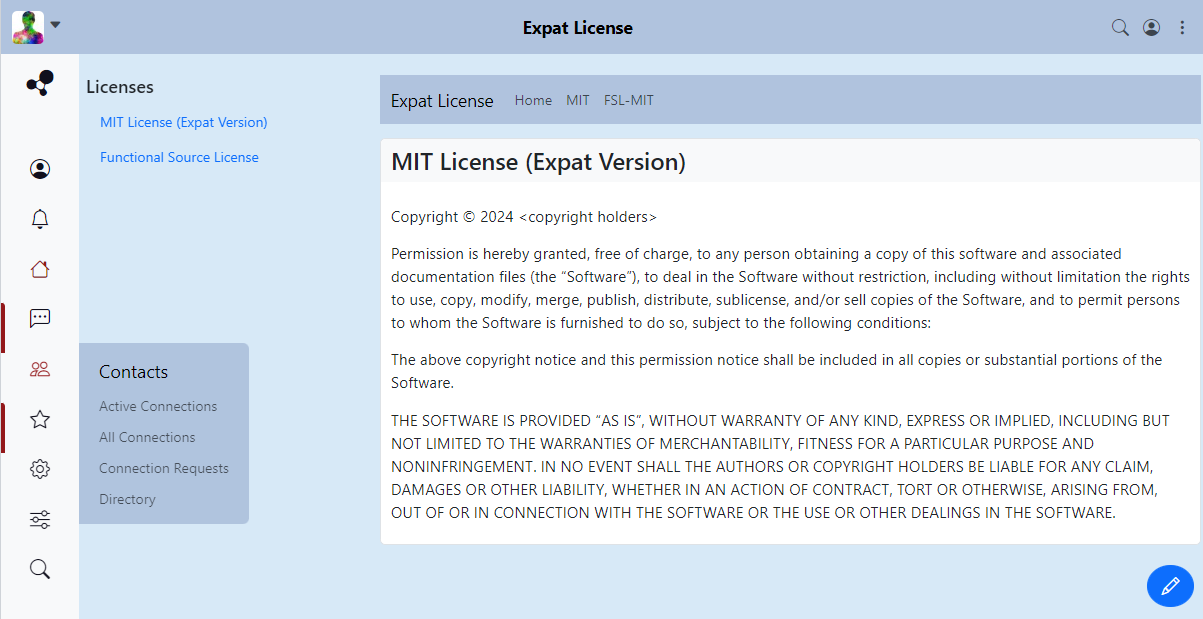The image size is (1203, 619).
Task: Go to home via house icon
Action: [40, 269]
